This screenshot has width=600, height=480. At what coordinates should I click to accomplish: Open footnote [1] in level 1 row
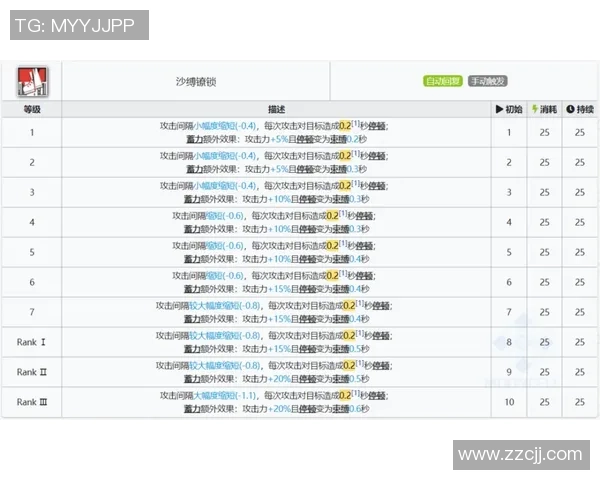(355, 124)
